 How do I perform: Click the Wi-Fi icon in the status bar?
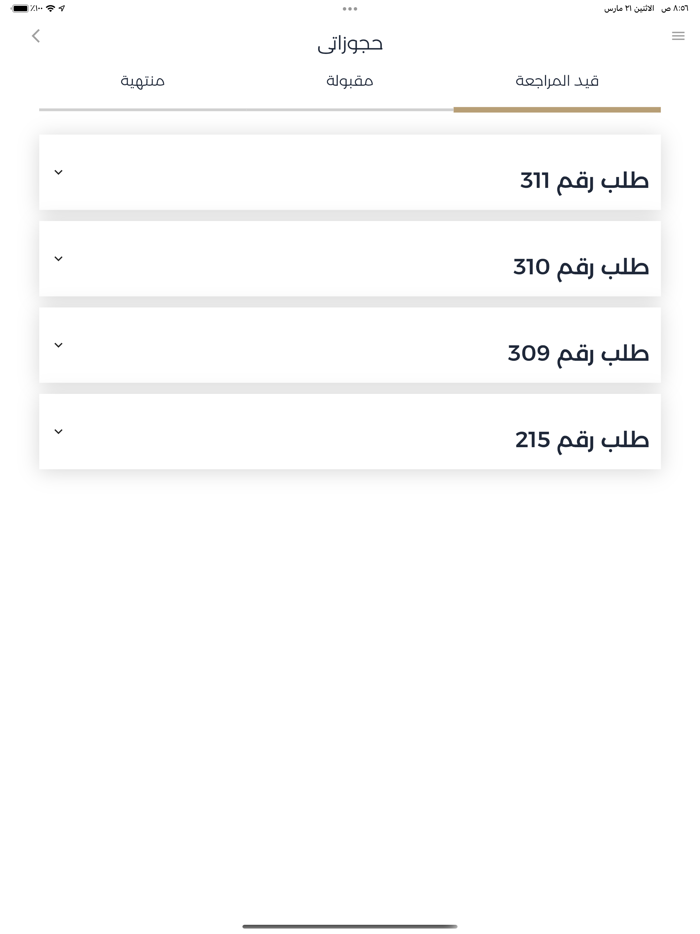pos(50,7)
